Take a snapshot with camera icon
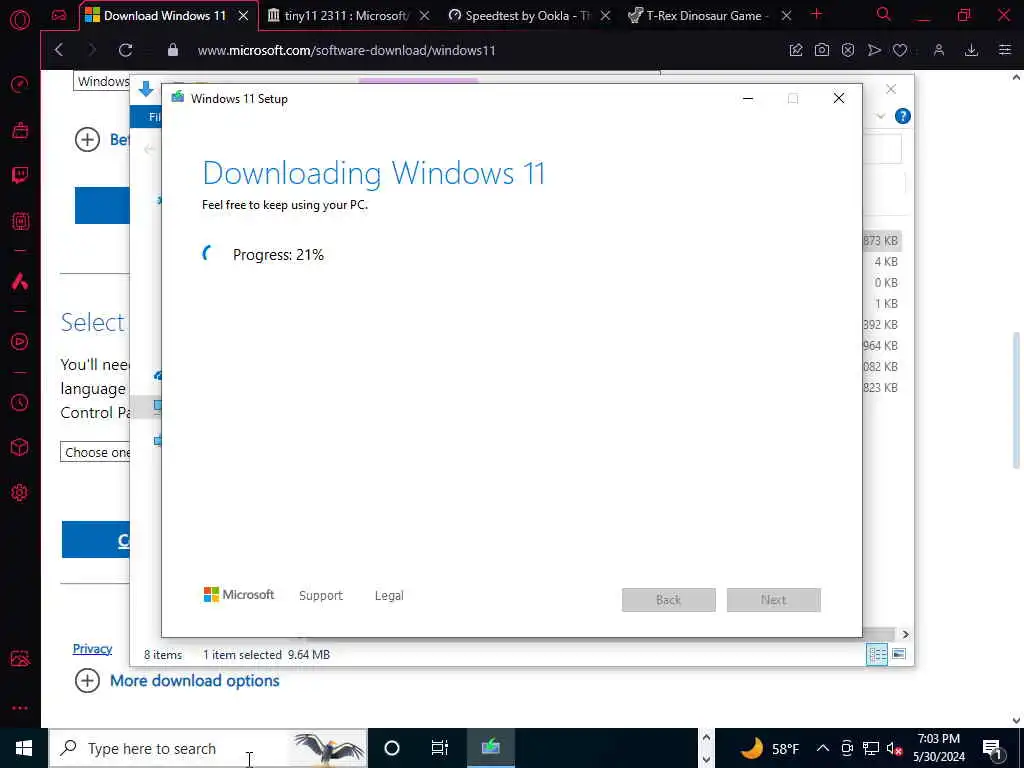Image resolution: width=1024 pixels, height=768 pixels. 822,50
